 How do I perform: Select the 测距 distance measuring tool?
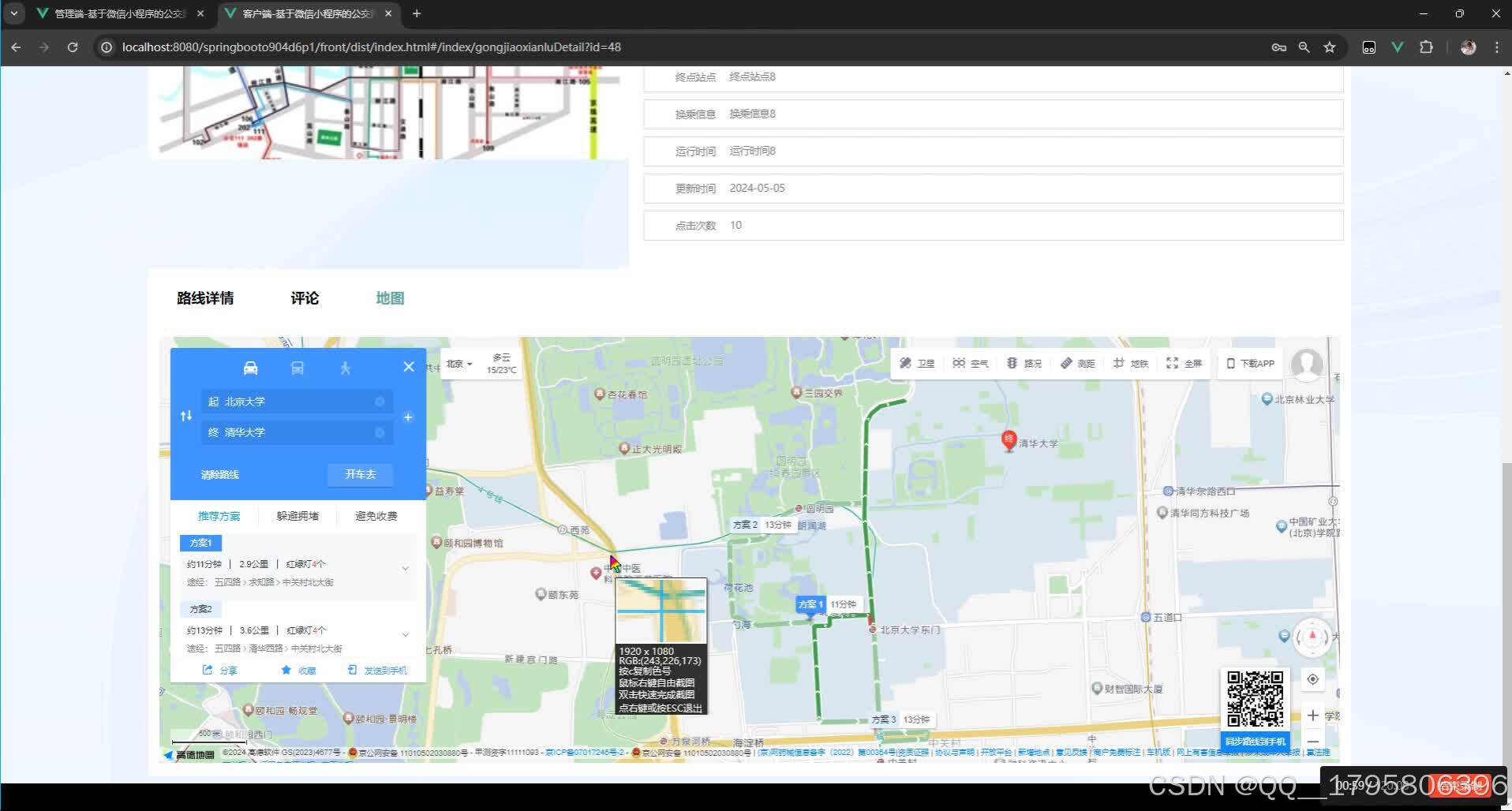pyautogui.click(x=1077, y=363)
